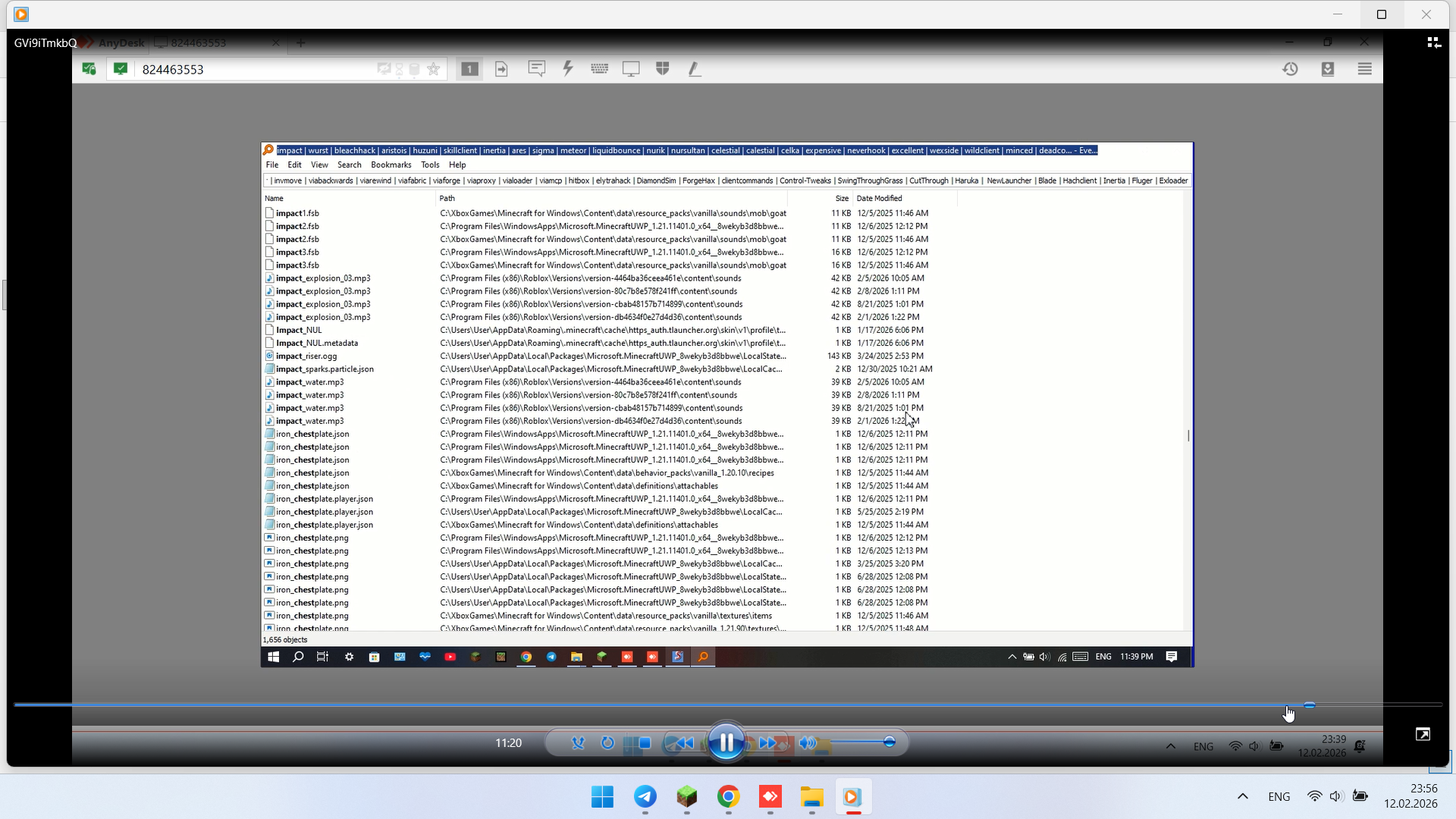Open AnyDesk actions lightning icon
This screenshot has height=819, width=1456.
(567, 69)
